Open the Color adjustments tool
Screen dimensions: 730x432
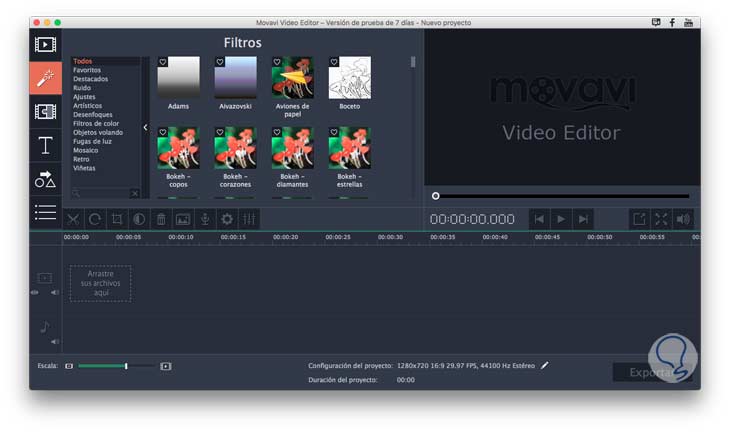click(x=139, y=219)
